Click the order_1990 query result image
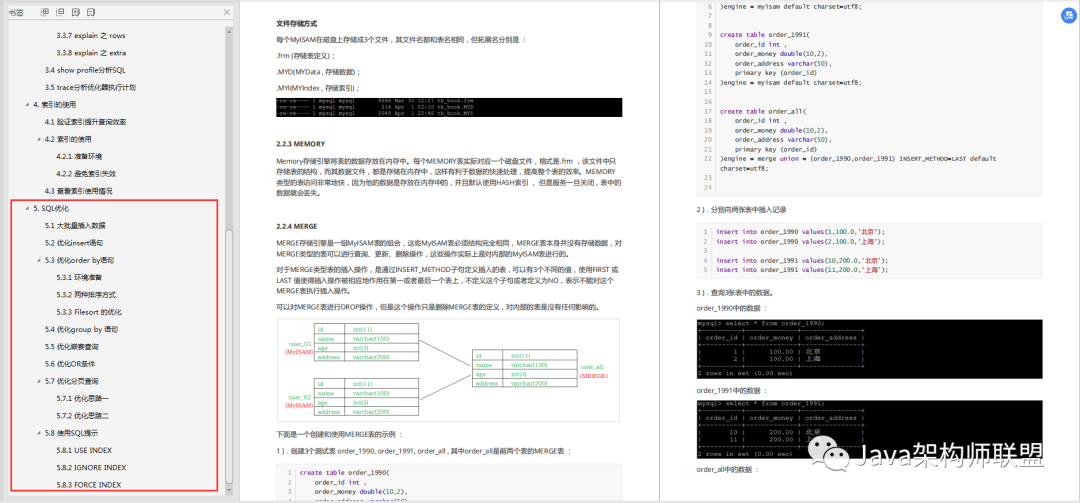The width and height of the screenshot is (1080, 503). tap(870, 348)
